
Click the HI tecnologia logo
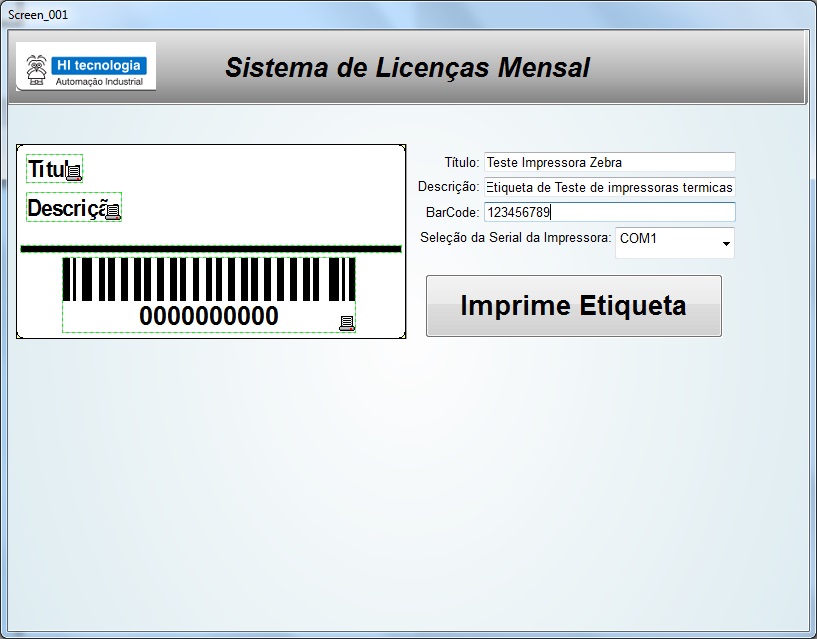coord(86,66)
